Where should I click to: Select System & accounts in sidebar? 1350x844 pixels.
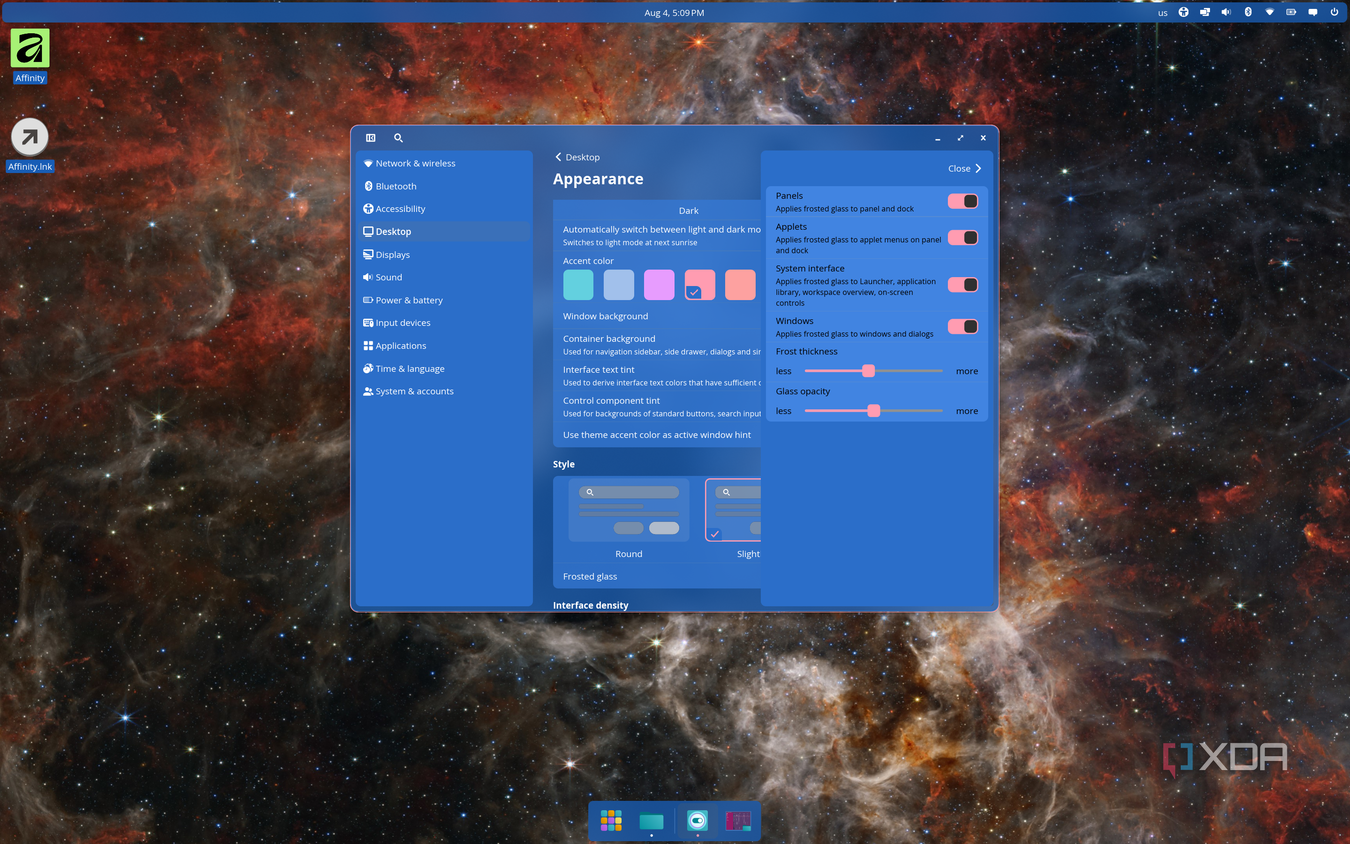(x=443, y=391)
